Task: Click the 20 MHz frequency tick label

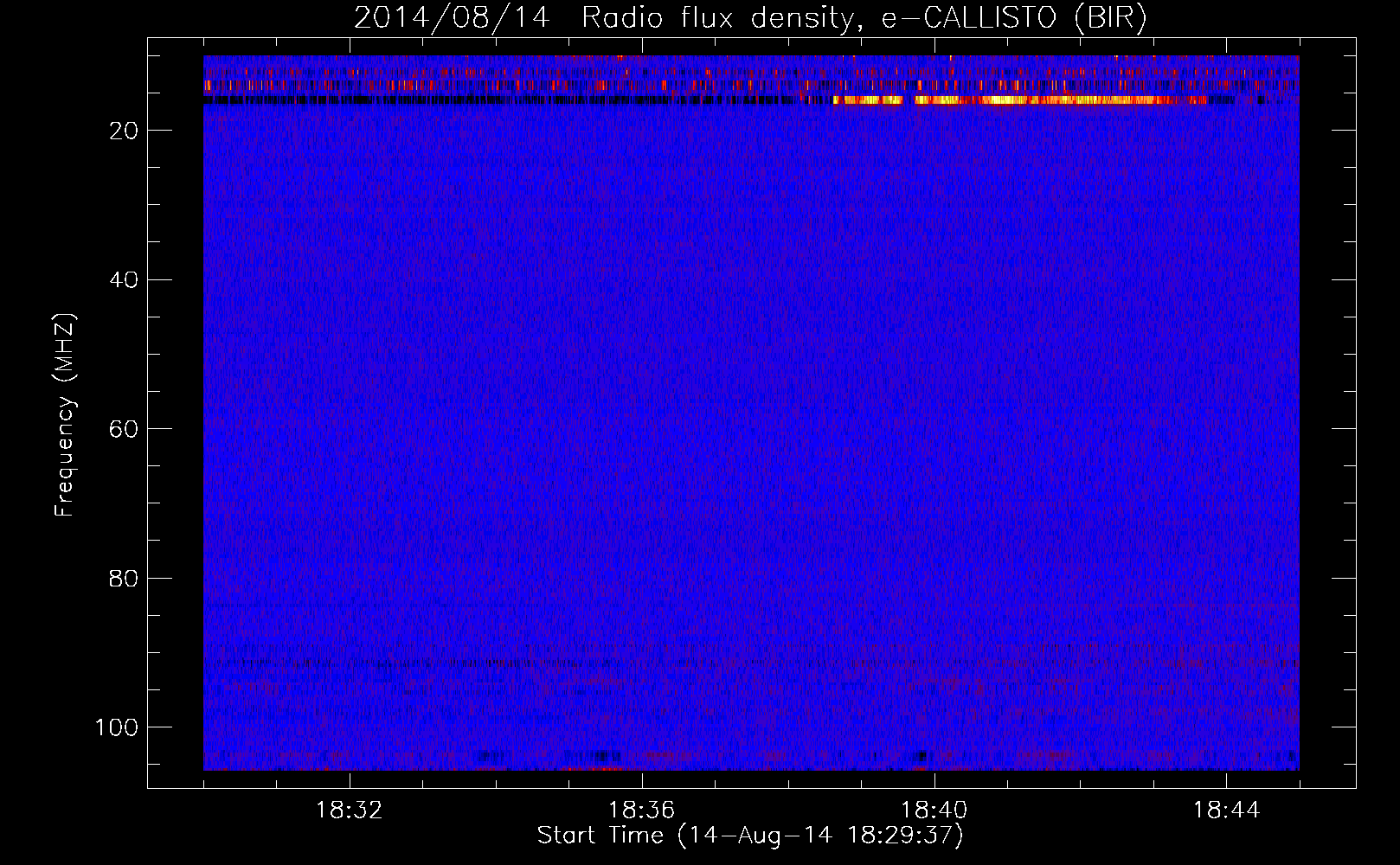Action: click(x=124, y=131)
